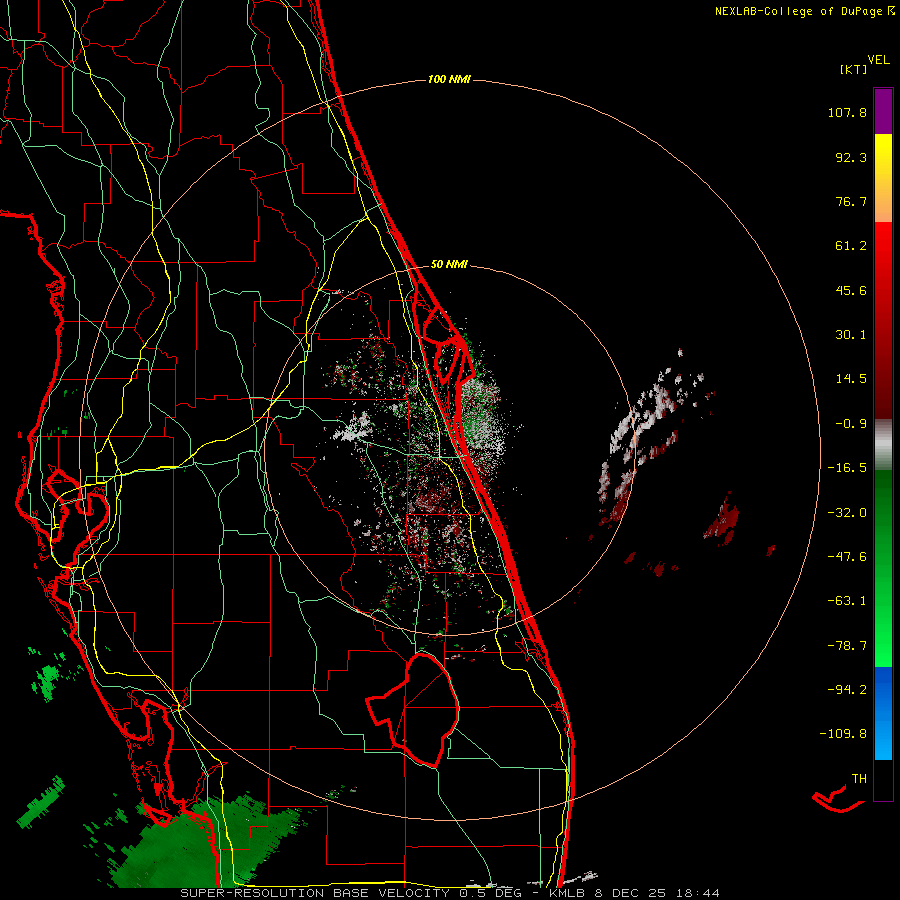This screenshot has width=900, height=900.
Task: Click the blue segment of the color bar
Action: [883, 713]
